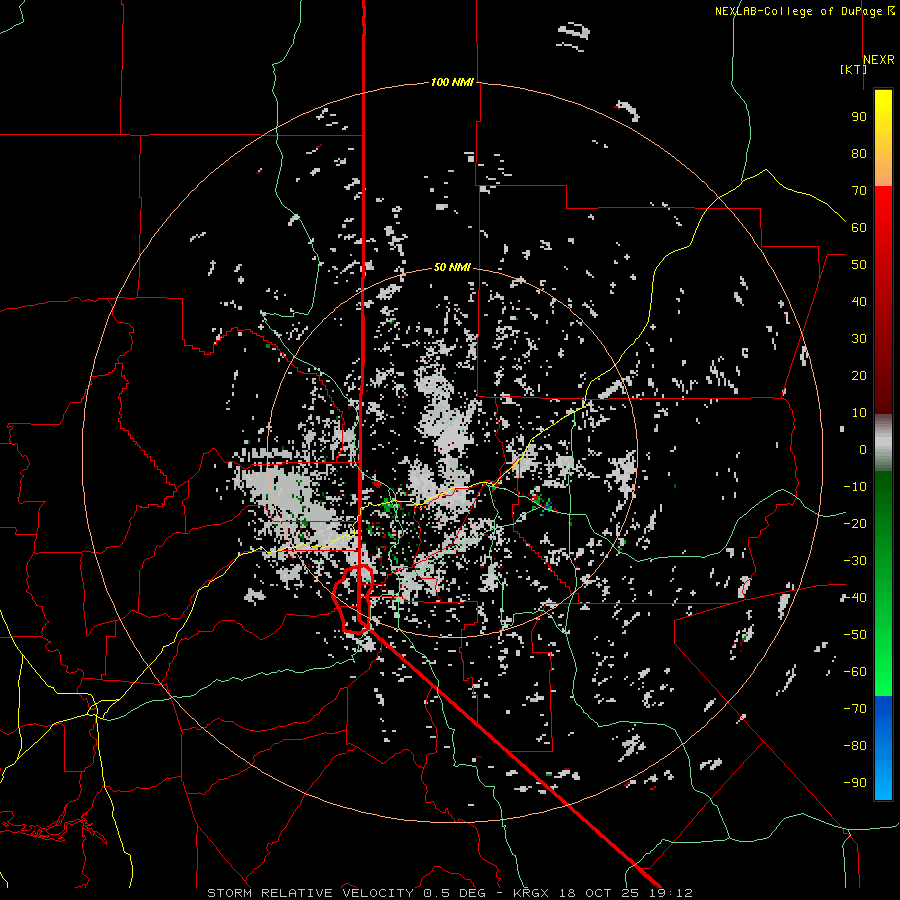Click the gray zero-velocity segment of the color bar

[883, 443]
